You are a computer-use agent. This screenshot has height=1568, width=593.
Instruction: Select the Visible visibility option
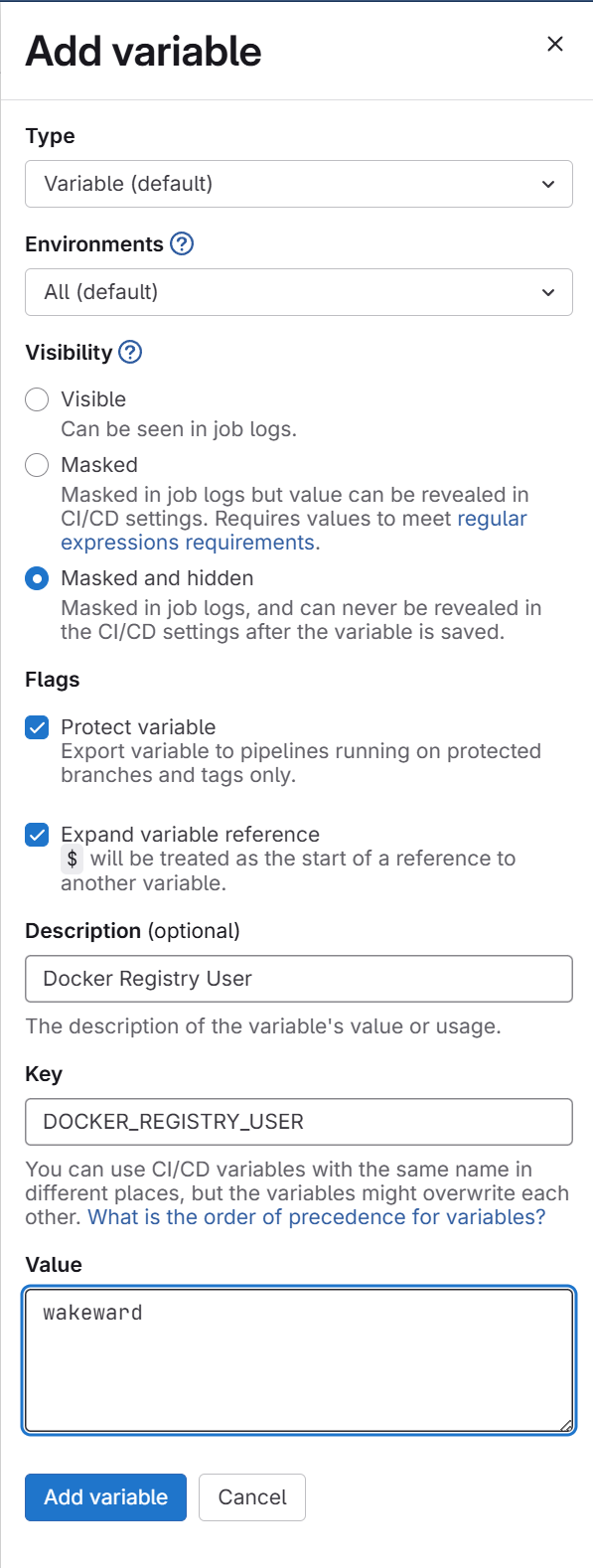[x=37, y=398]
